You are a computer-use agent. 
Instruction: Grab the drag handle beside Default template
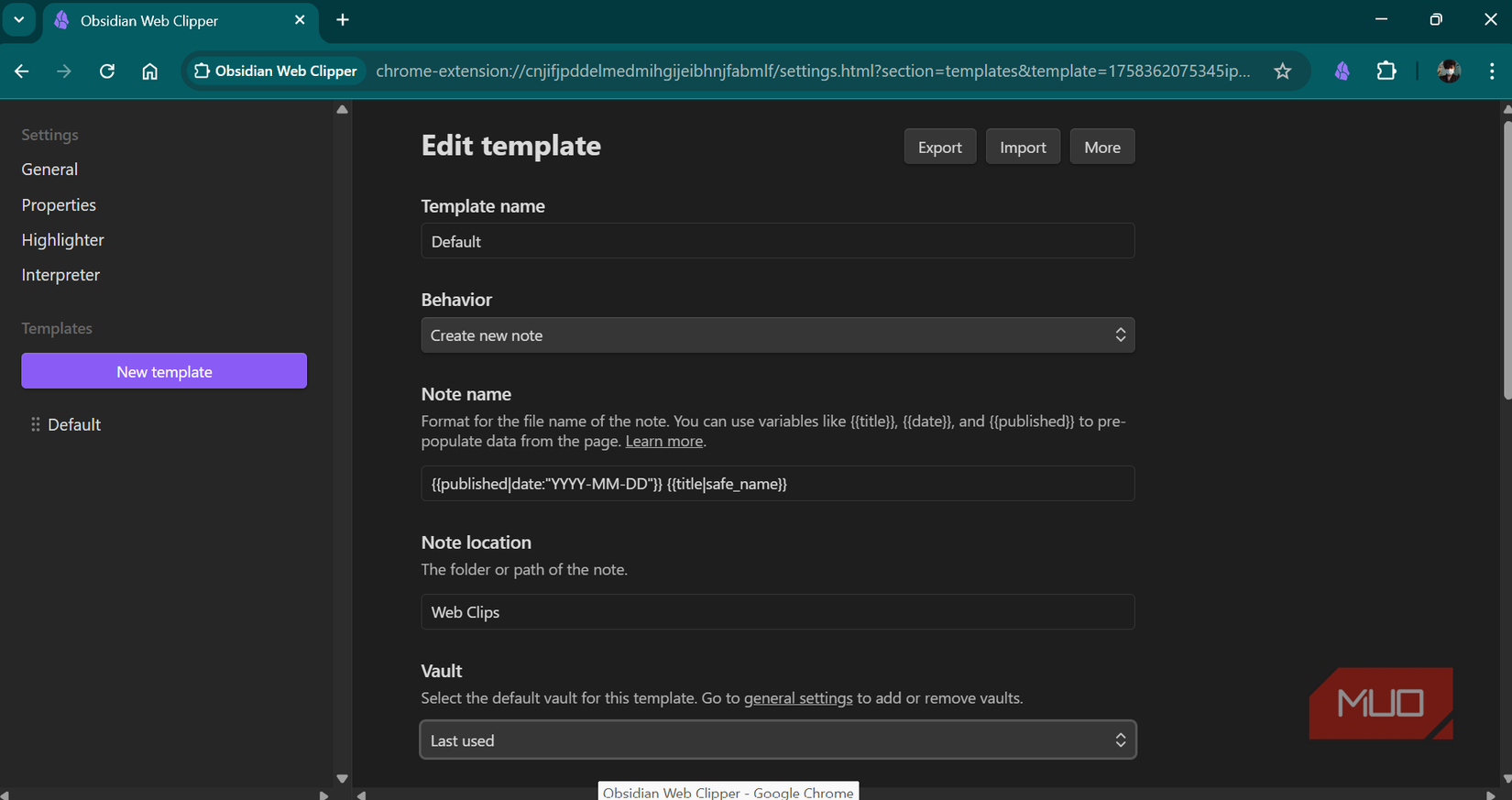click(35, 424)
